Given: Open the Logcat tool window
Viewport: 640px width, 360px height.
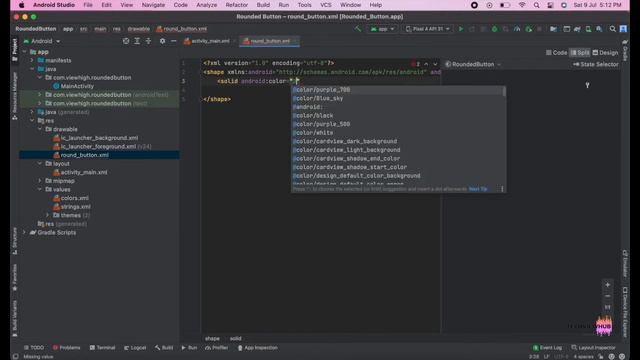Looking at the screenshot, I should [x=135, y=348].
